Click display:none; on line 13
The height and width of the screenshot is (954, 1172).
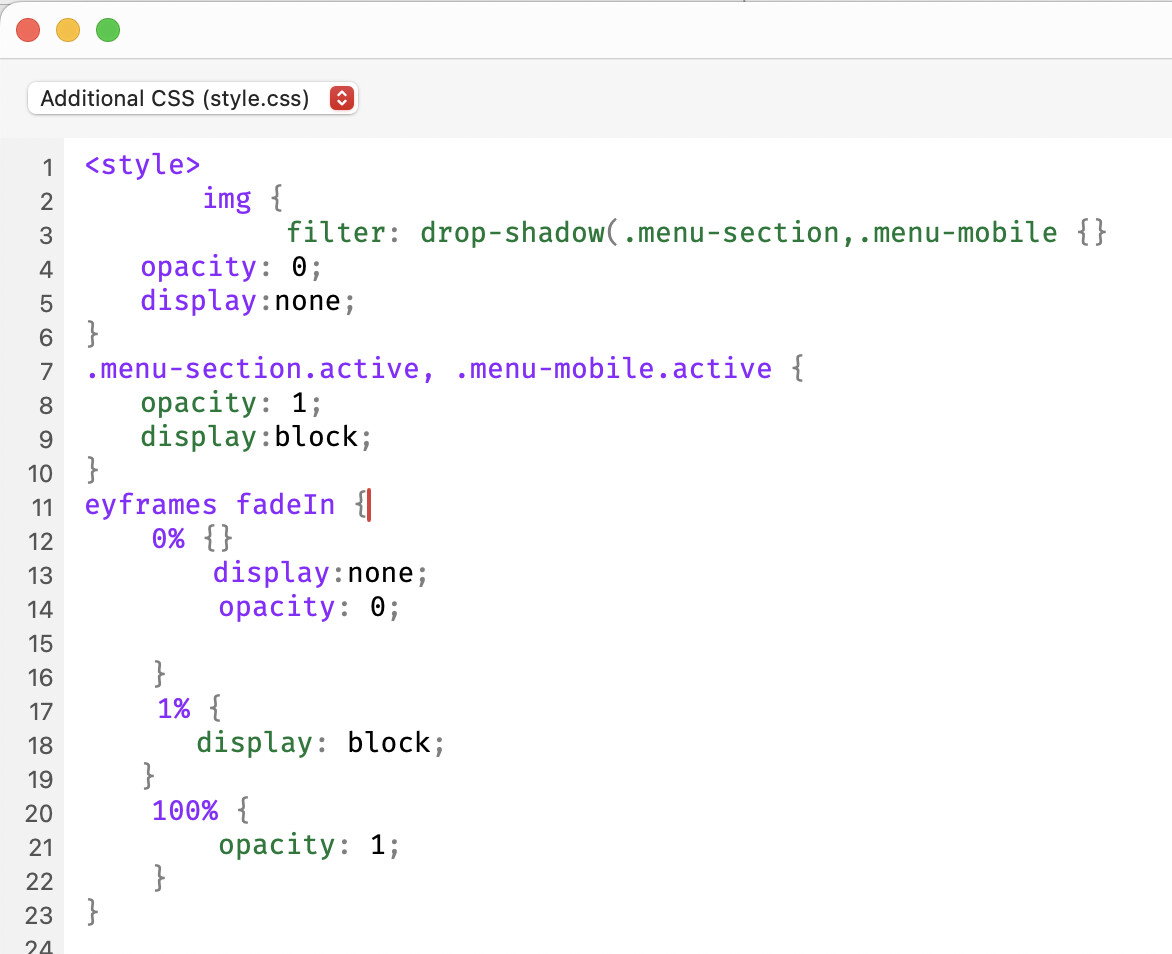(x=320, y=573)
